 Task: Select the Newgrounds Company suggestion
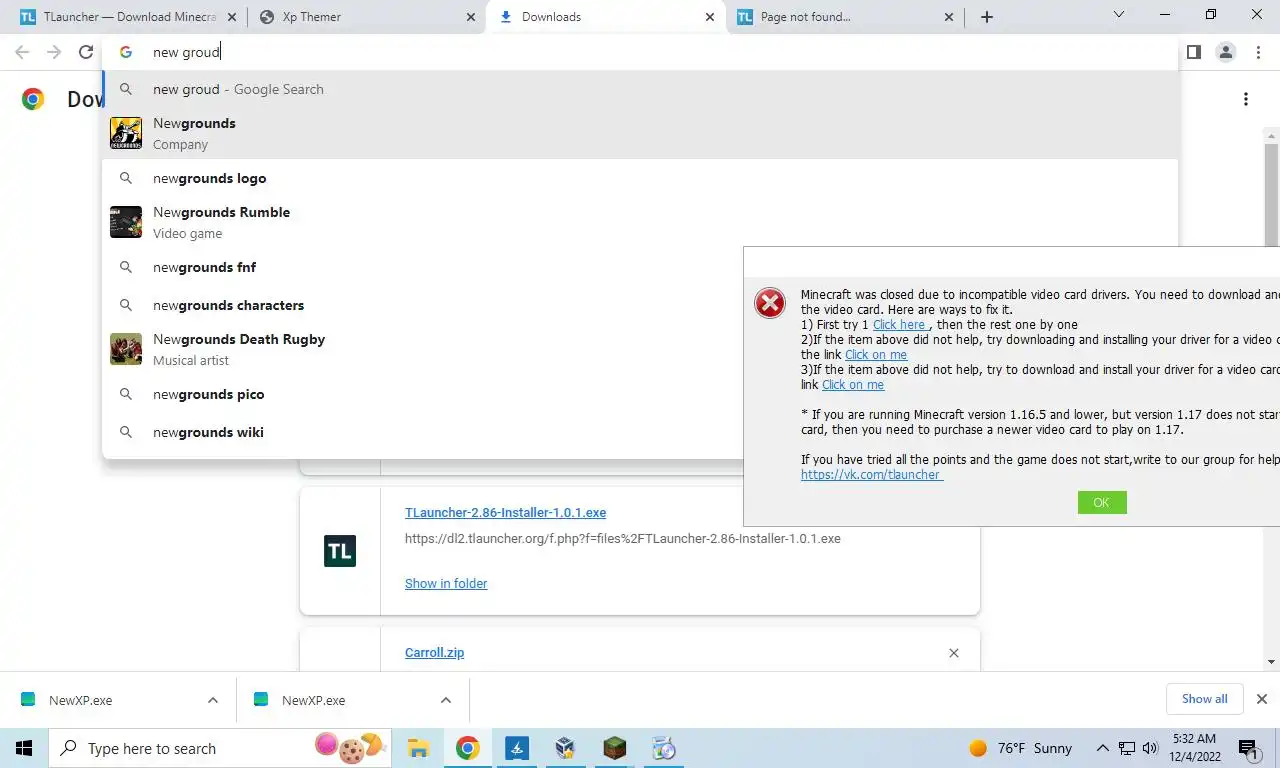(x=640, y=133)
